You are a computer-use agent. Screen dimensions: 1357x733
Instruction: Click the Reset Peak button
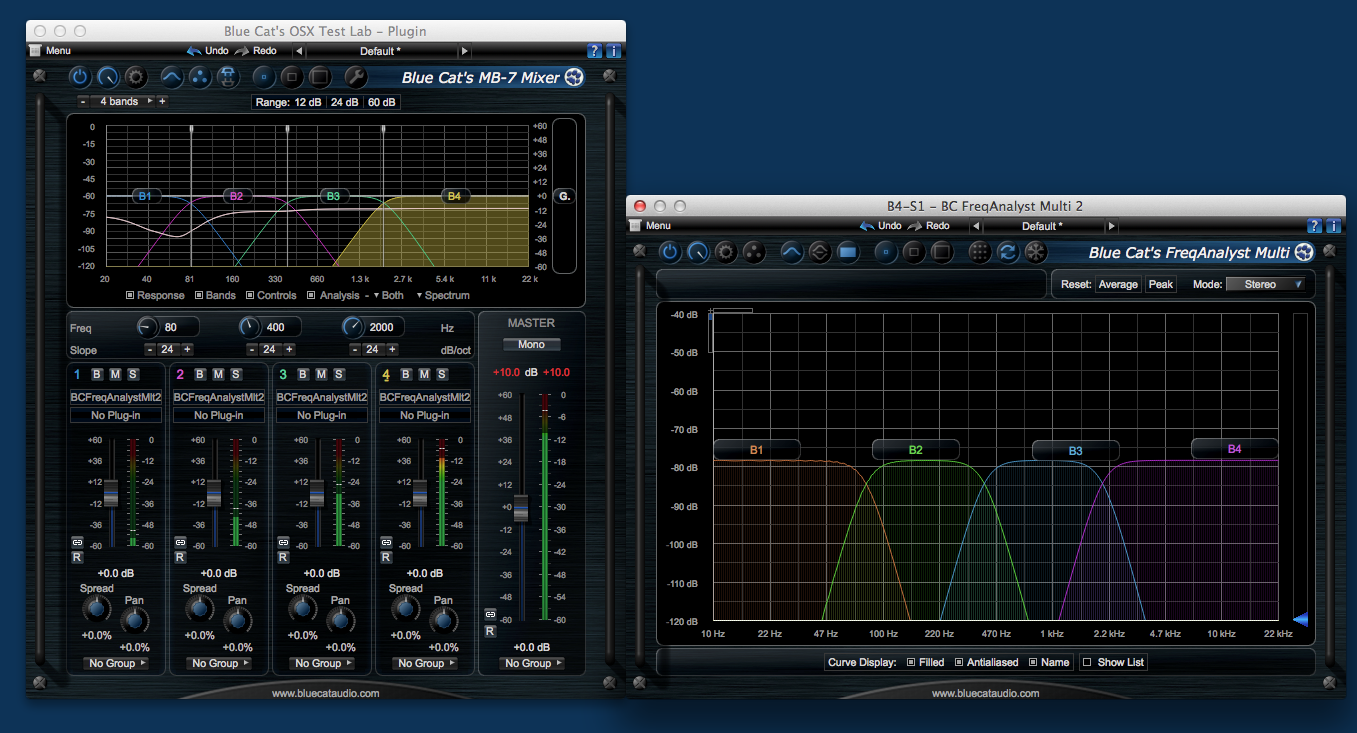pyautogui.click(x=1161, y=284)
